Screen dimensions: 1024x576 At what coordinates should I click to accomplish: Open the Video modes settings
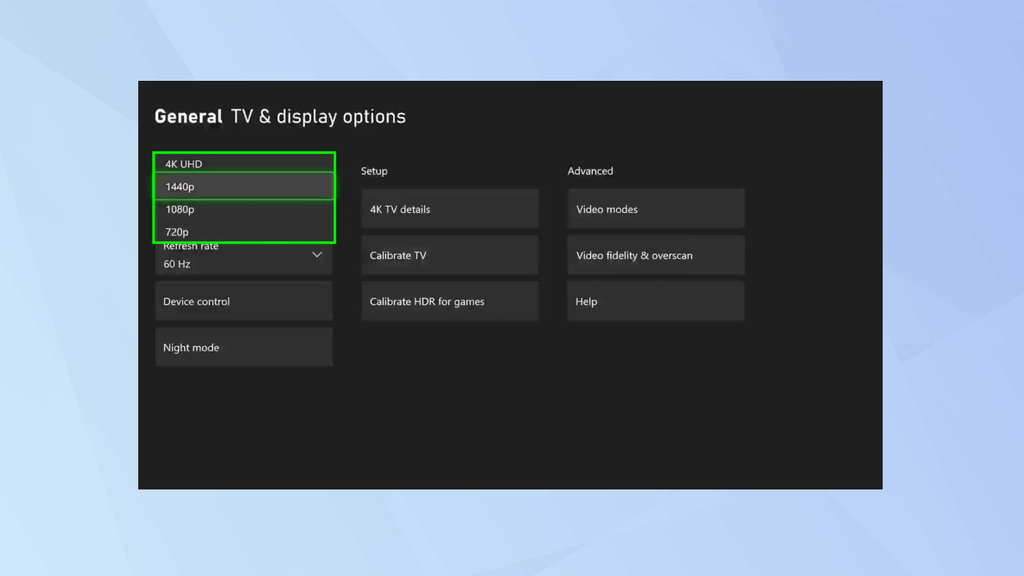coord(655,208)
